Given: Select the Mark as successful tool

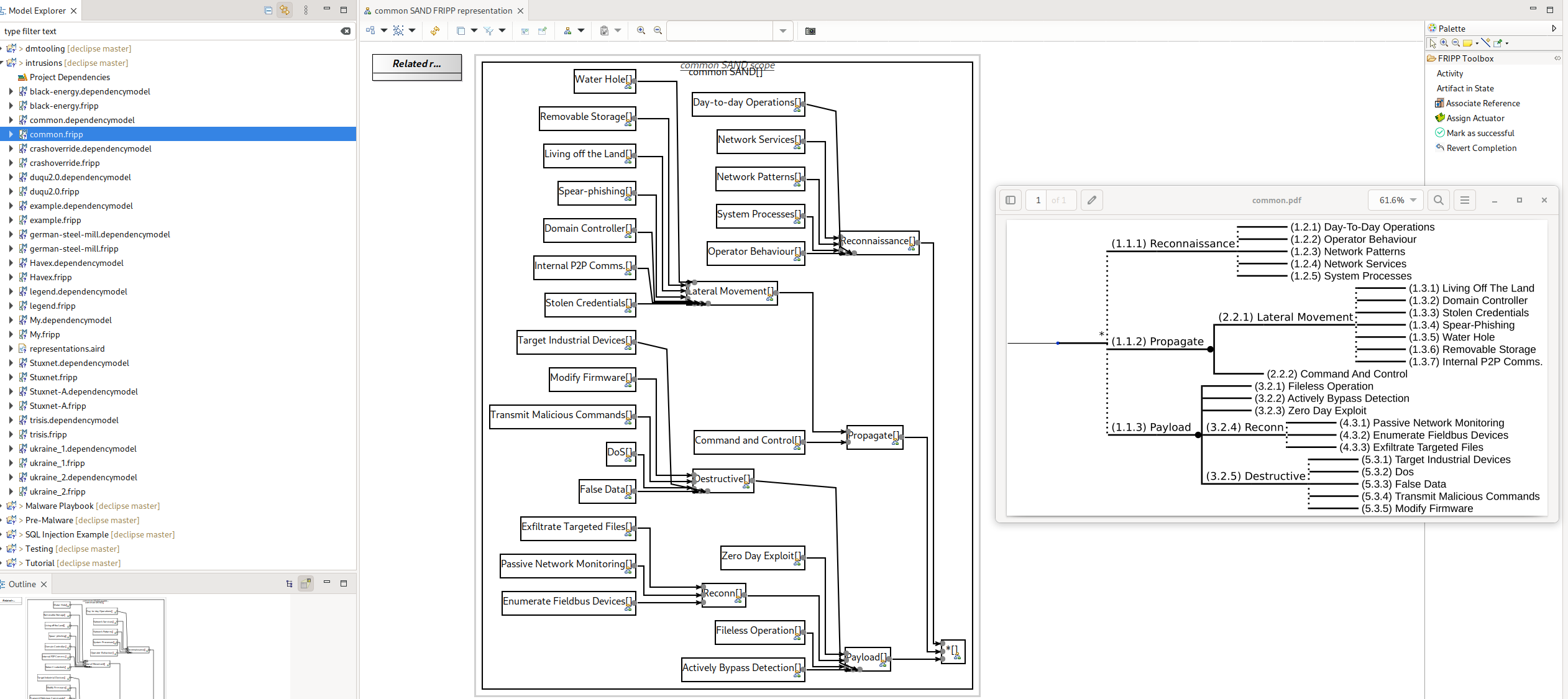Looking at the screenshot, I should pos(1474,133).
